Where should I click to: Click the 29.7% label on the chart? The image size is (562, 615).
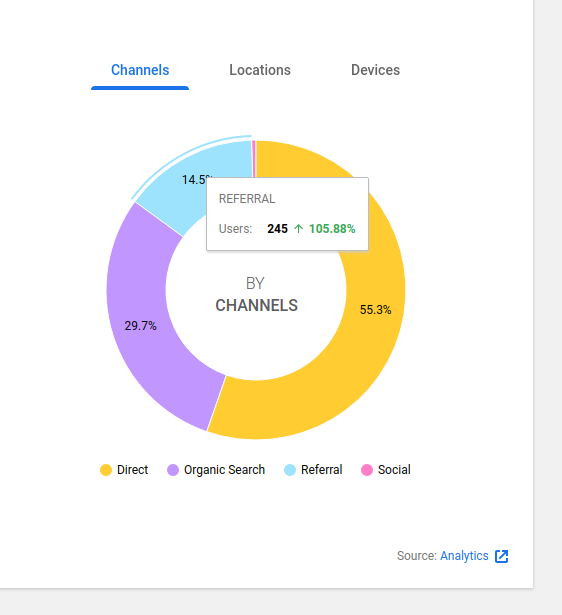pos(140,326)
